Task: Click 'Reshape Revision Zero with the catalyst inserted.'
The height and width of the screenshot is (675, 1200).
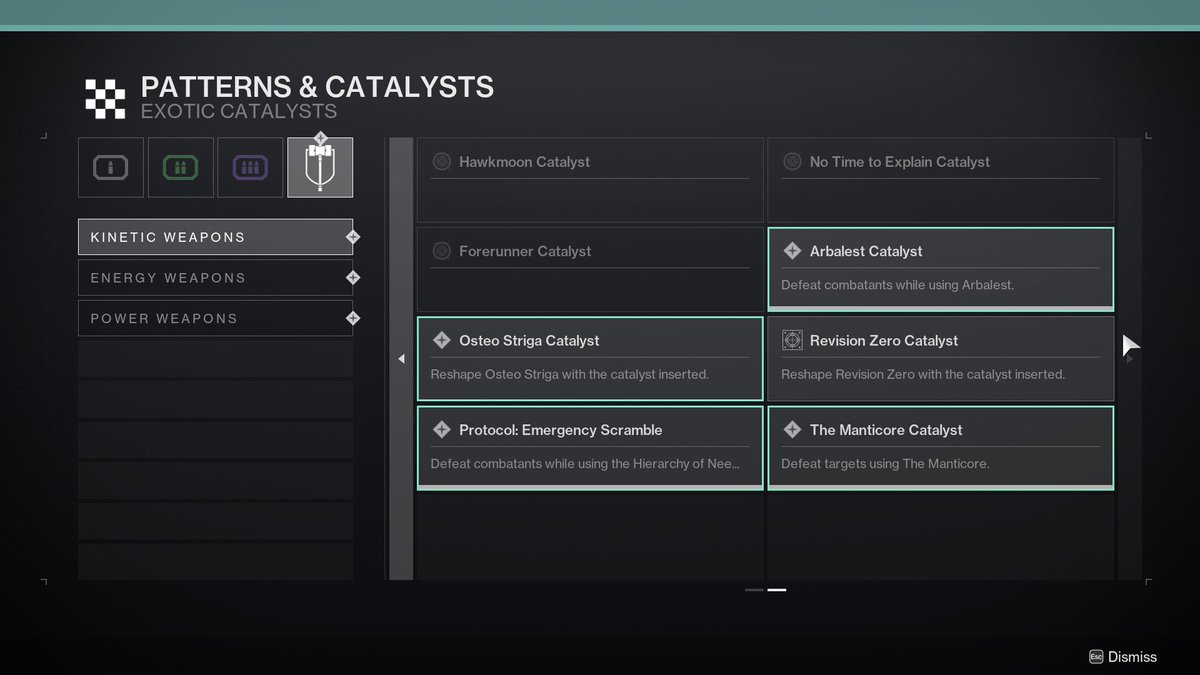Action: coord(923,375)
